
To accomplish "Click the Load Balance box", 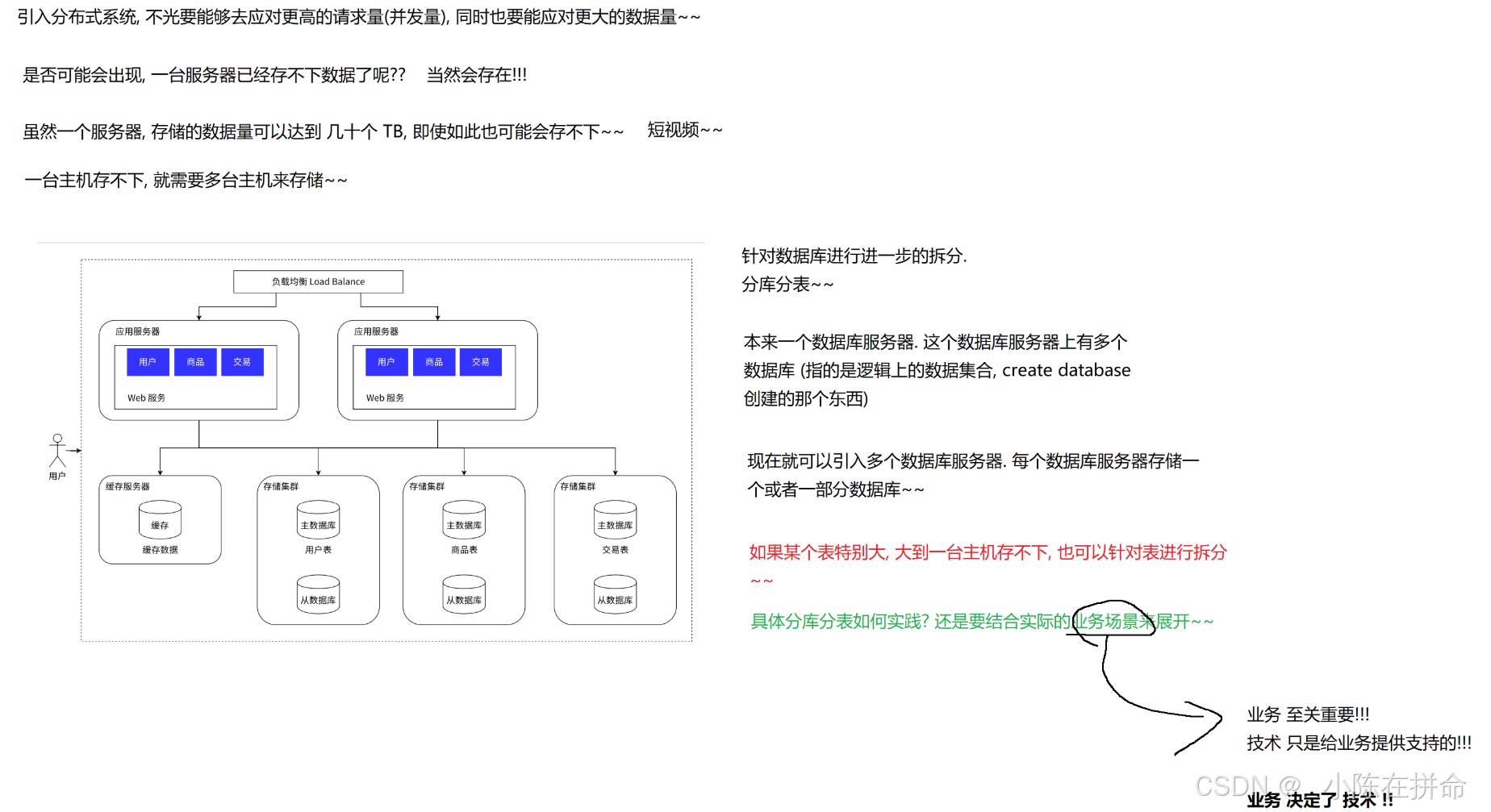I will coord(318,281).
